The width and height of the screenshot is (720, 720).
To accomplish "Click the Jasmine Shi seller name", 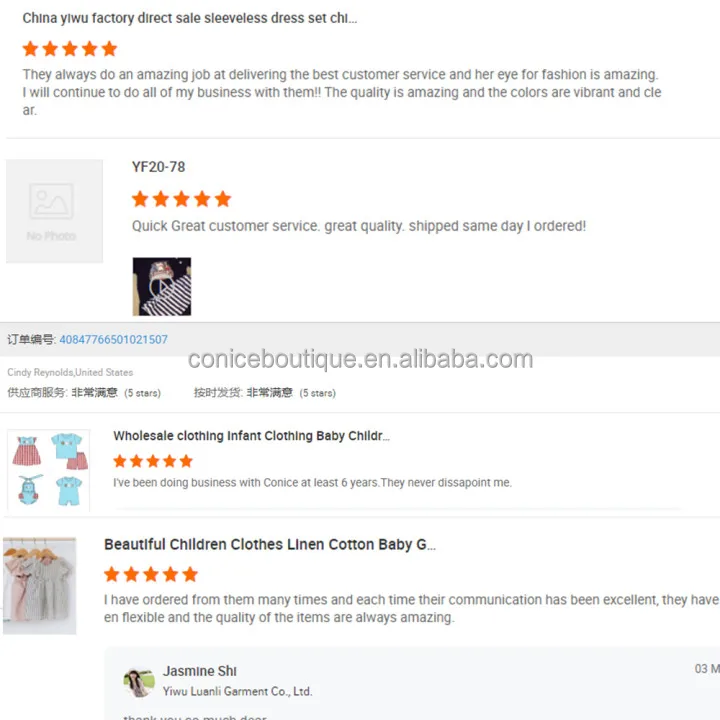I will (x=200, y=671).
